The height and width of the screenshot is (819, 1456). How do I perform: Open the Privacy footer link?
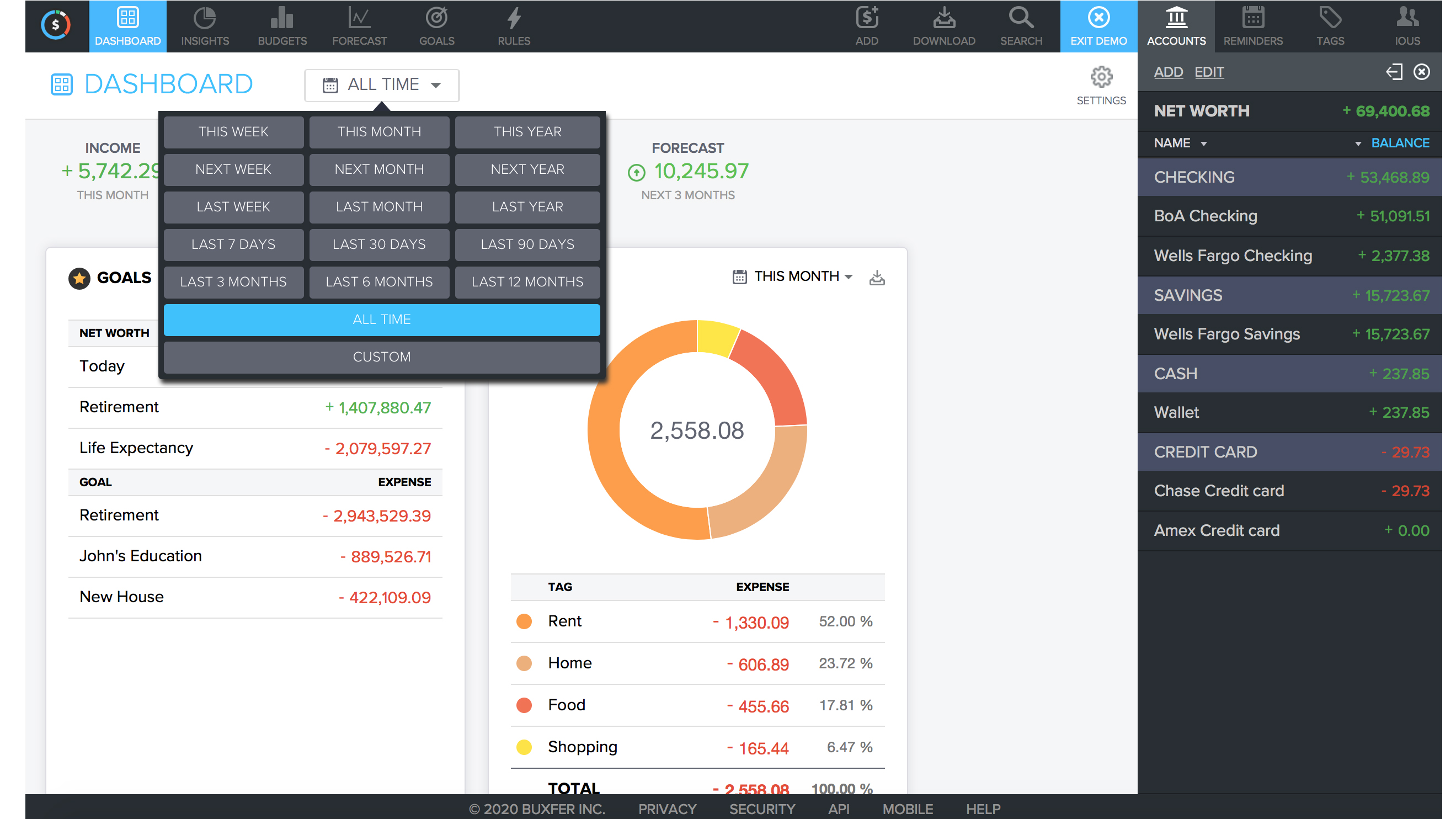pos(667,809)
